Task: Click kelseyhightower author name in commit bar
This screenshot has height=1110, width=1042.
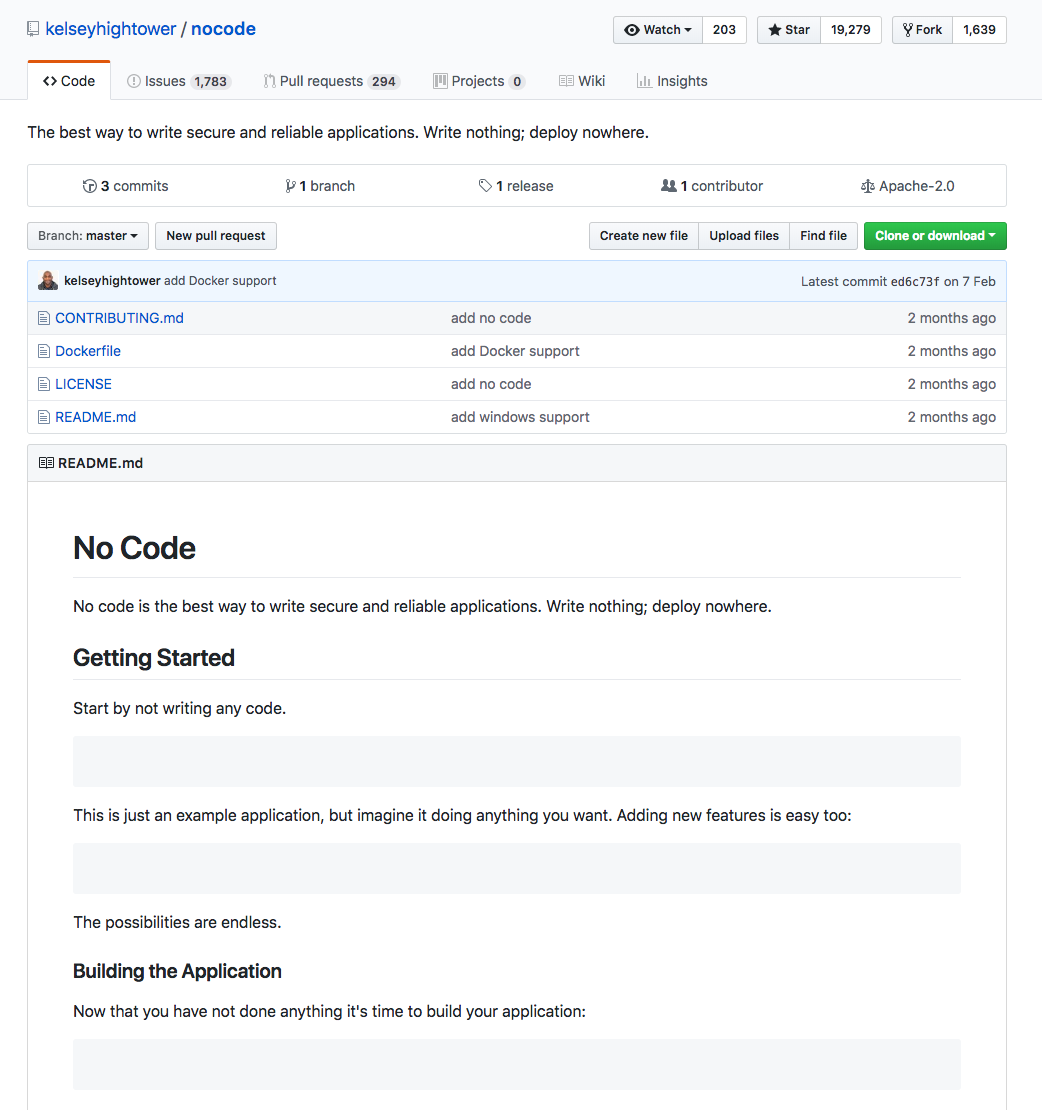Action: pos(112,281)
